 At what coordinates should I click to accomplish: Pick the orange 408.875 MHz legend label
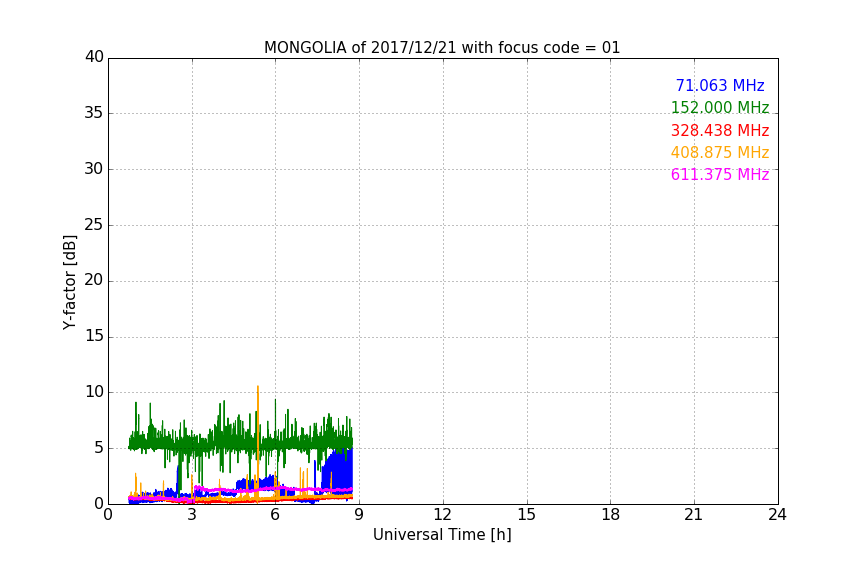tap(720, 152)
